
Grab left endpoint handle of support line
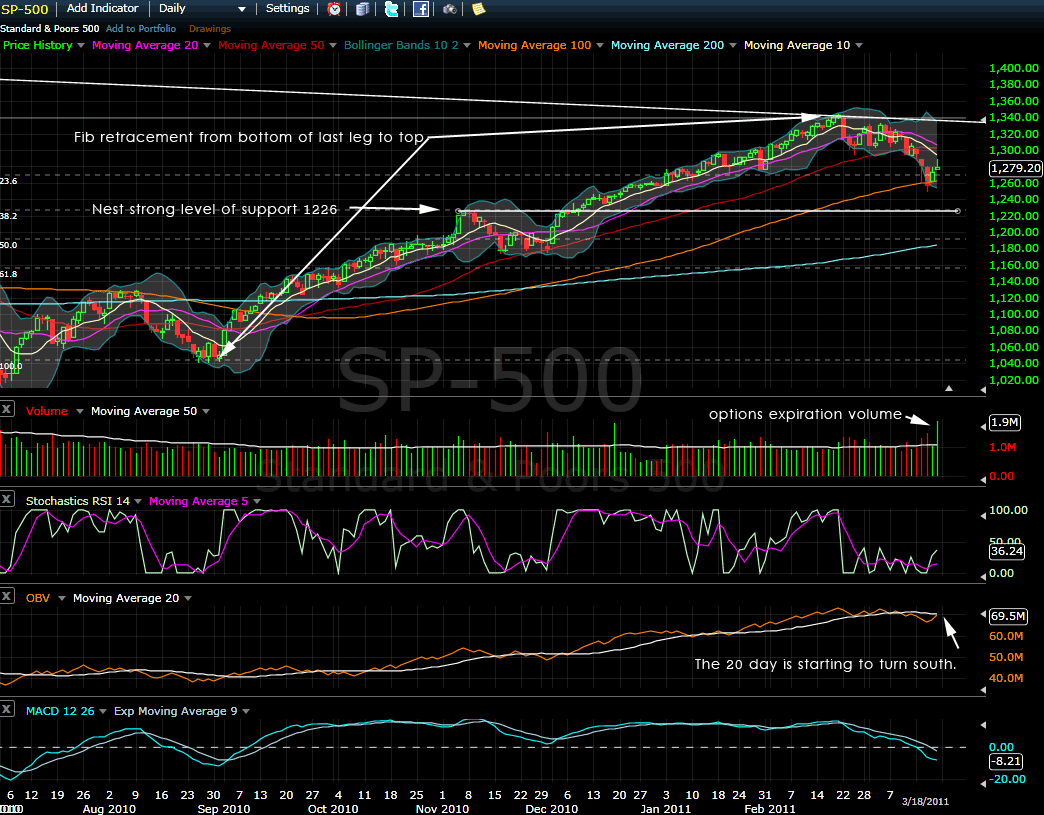(457, 211)
